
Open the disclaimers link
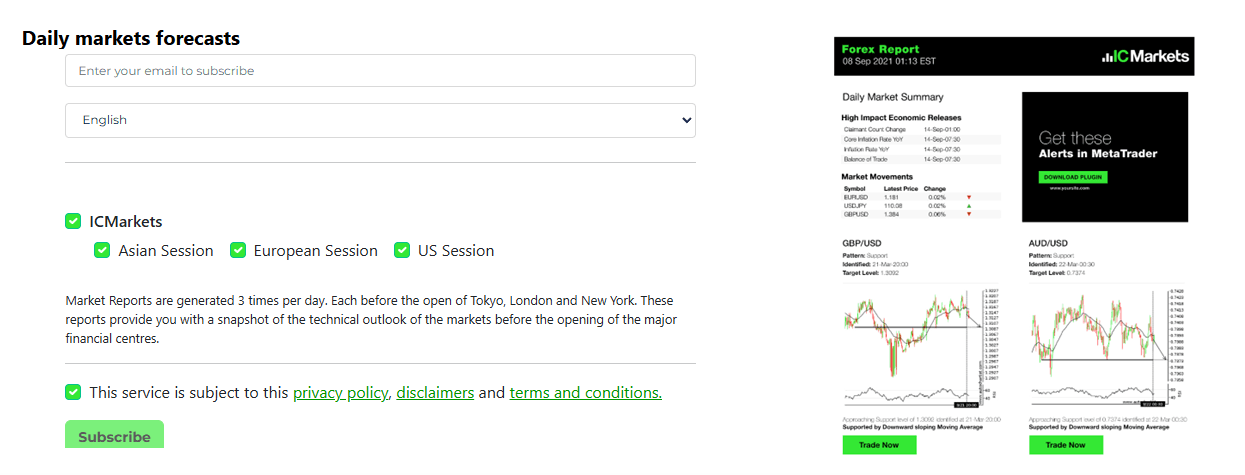pyautogui.click(x=435, y=393)
